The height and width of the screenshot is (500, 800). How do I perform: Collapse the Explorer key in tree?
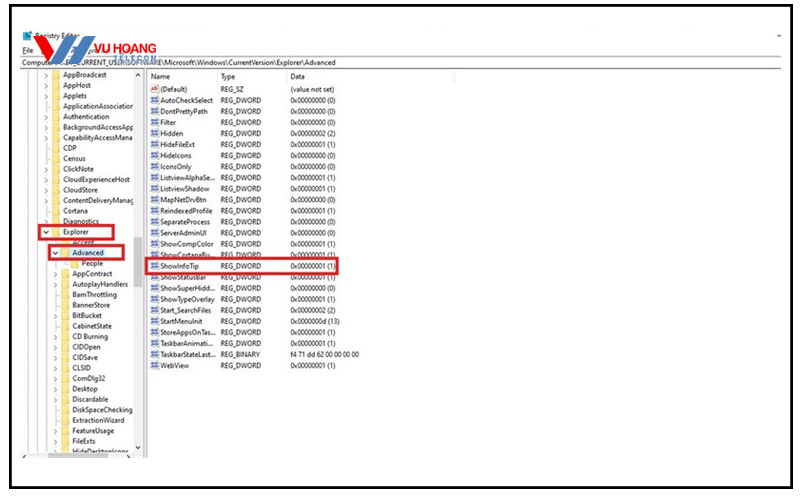45,232
